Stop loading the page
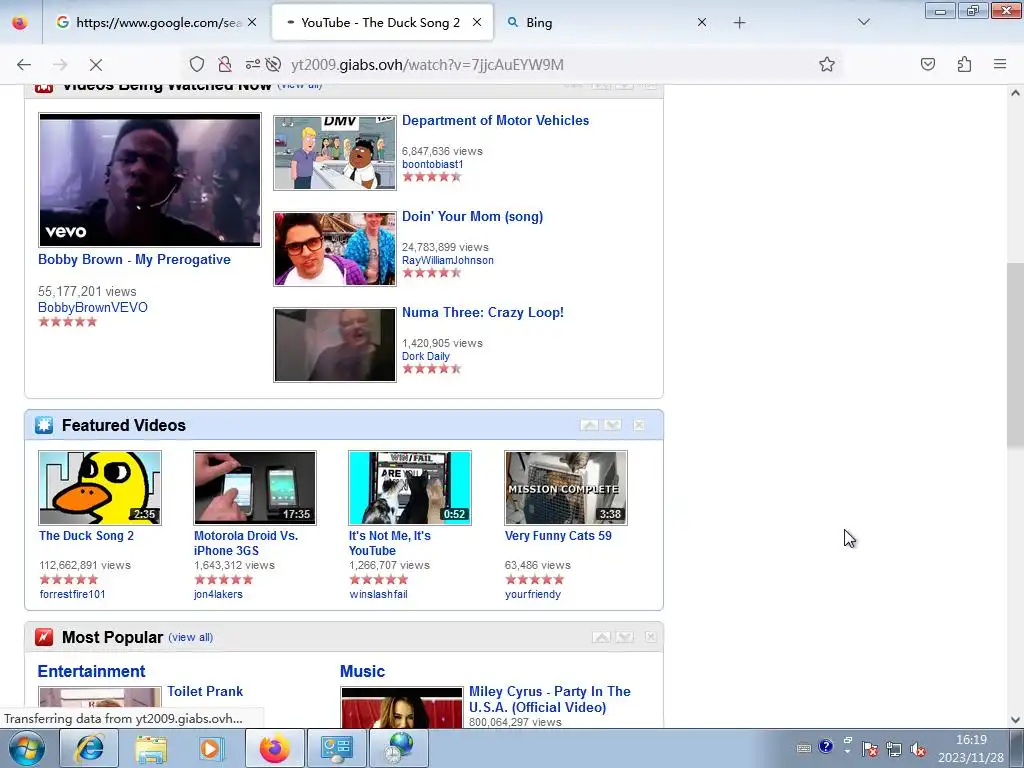This screenshot has width=1024, height=768. 95,65
